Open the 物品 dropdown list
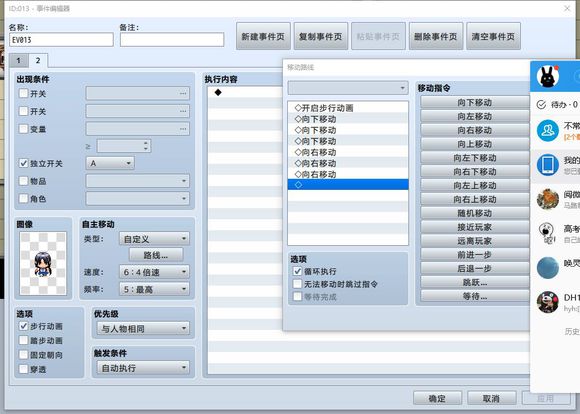This screenshot has height=414, width=580. 138,181
